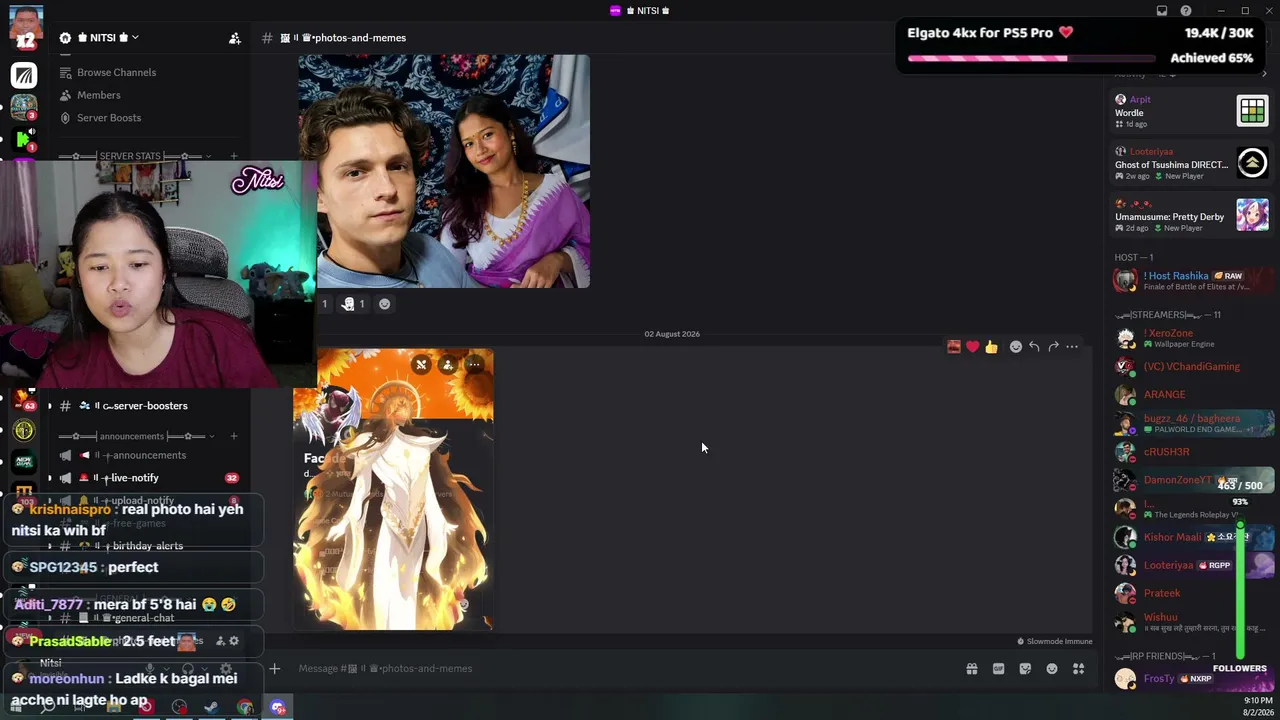The width and height of the screenshot is (1280, 720).
Task: Open member ARANGE
Action: pos(1191,395)
